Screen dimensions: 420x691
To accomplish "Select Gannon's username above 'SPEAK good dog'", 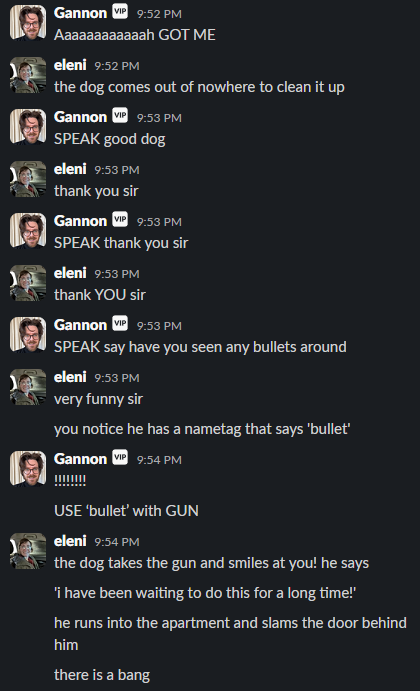I will pos(80,117).
